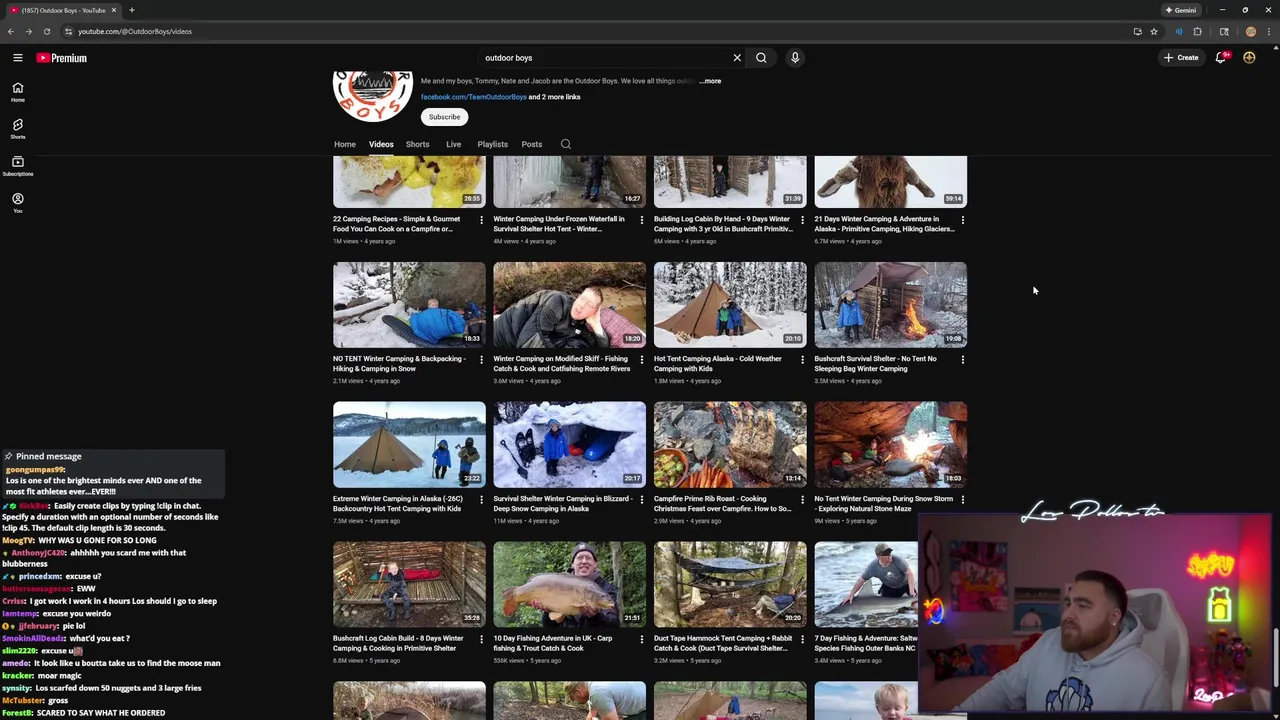Screen dimensions: 1280x720
Task: Open options for Hot Tent Camping Alaska video
Action: 802,359
